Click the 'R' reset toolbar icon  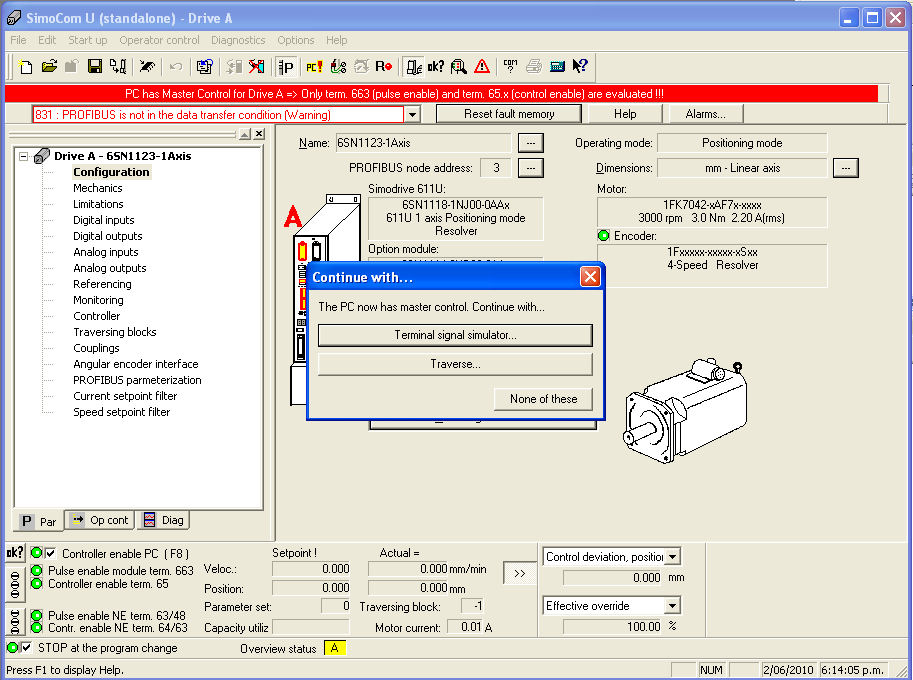point(383,67)
